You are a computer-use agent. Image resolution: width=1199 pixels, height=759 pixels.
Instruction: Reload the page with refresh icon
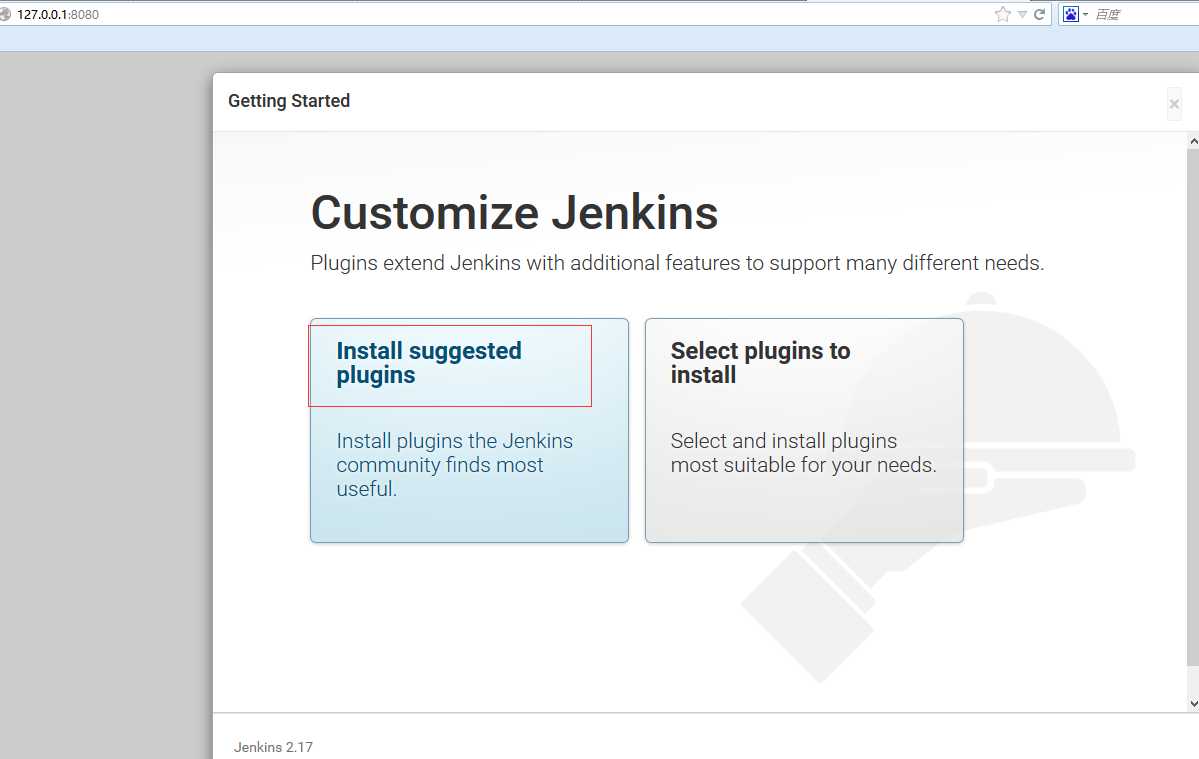[x=1039, y=14]
